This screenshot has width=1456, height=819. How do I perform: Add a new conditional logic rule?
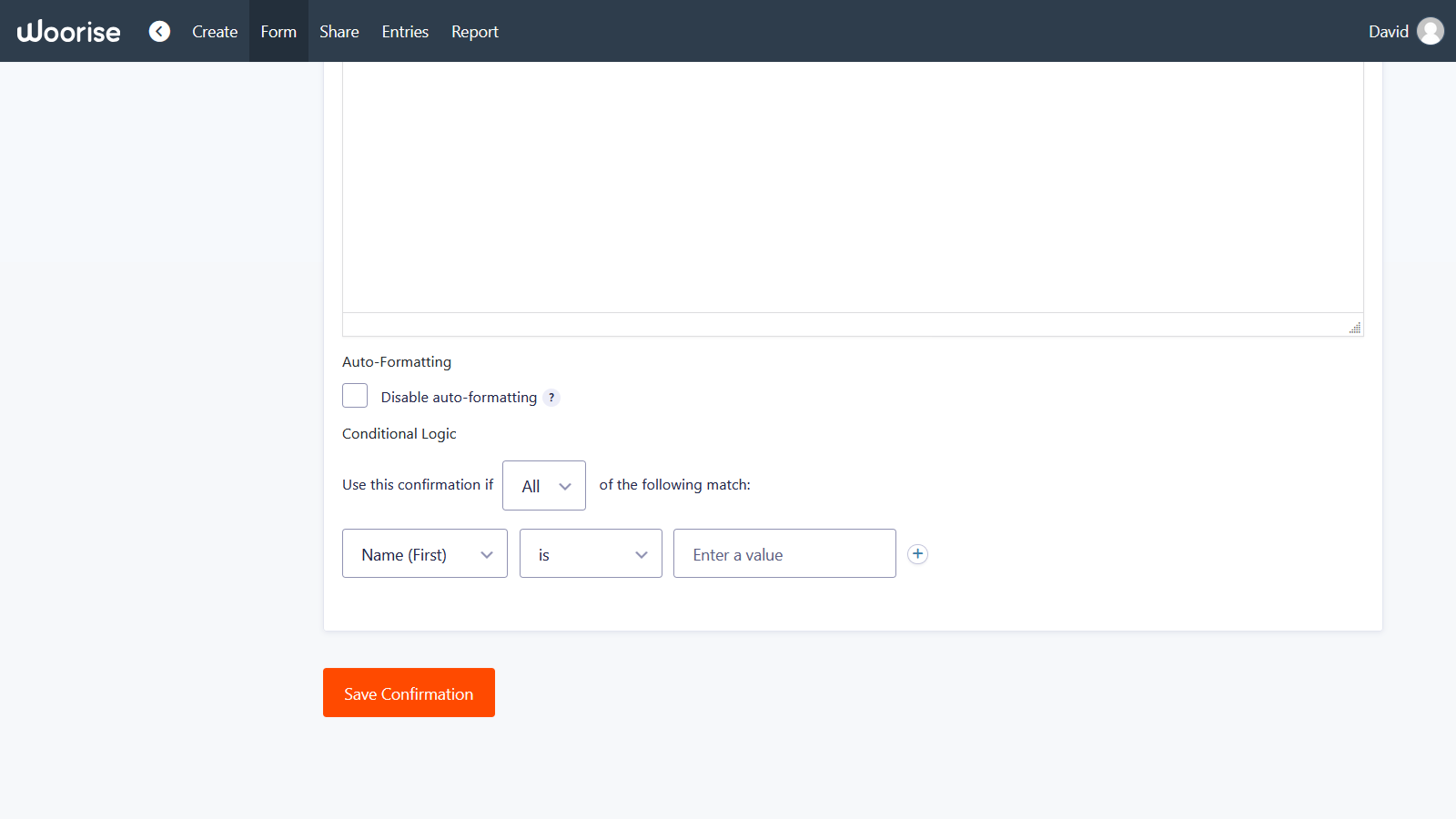point(917,553)
